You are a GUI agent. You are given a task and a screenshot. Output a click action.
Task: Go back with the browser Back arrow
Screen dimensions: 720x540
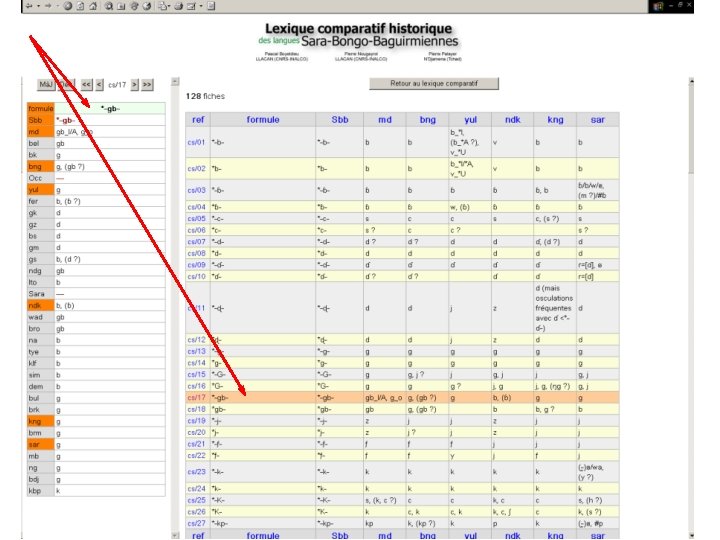pos(29,6)
